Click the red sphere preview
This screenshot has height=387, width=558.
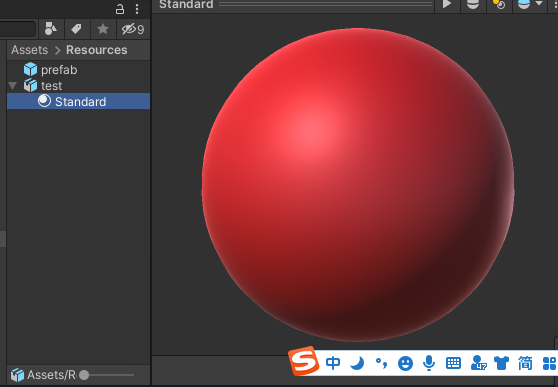(358, 185)
